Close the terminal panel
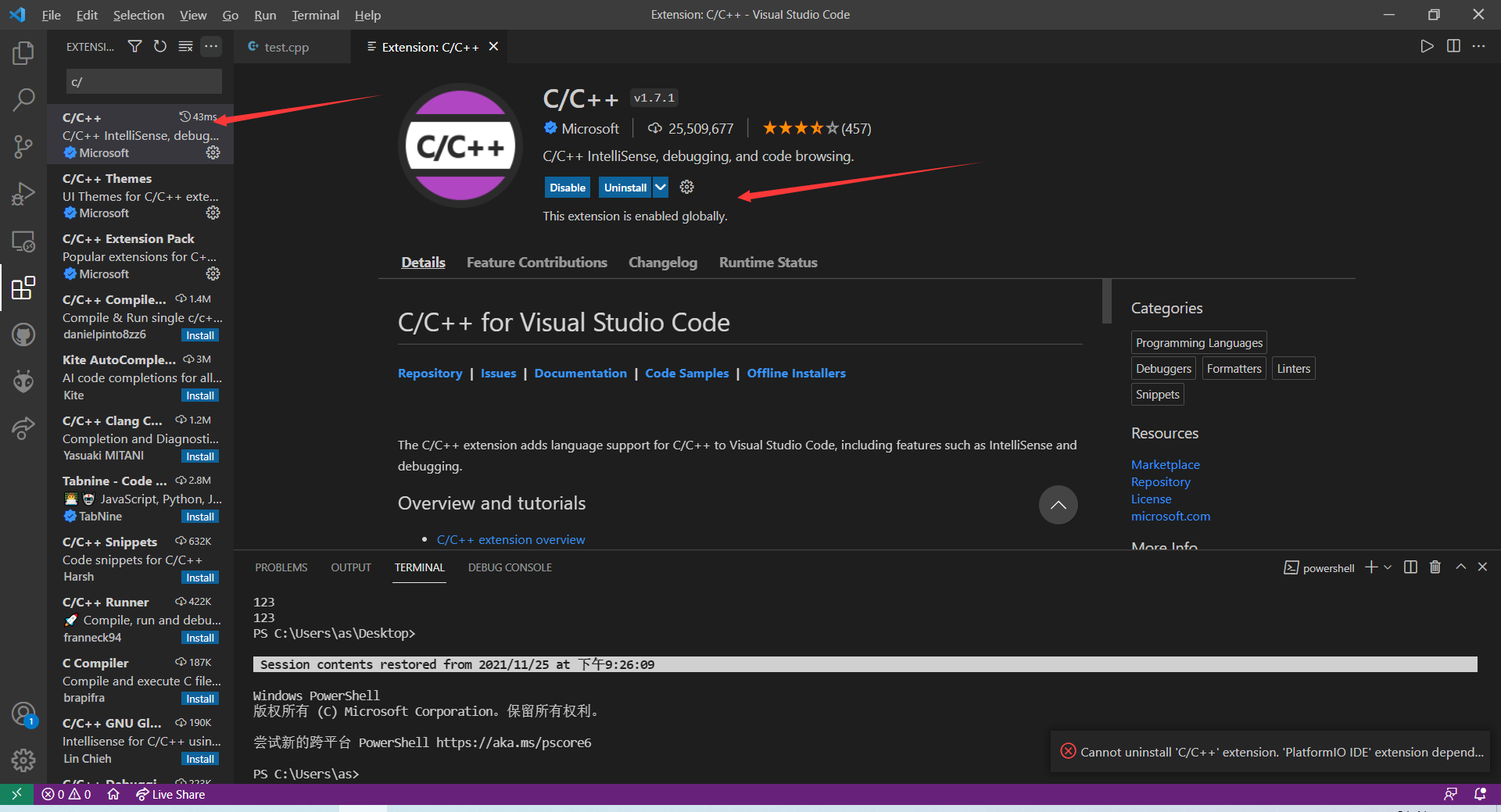1501x812 pixels. 1482,567
